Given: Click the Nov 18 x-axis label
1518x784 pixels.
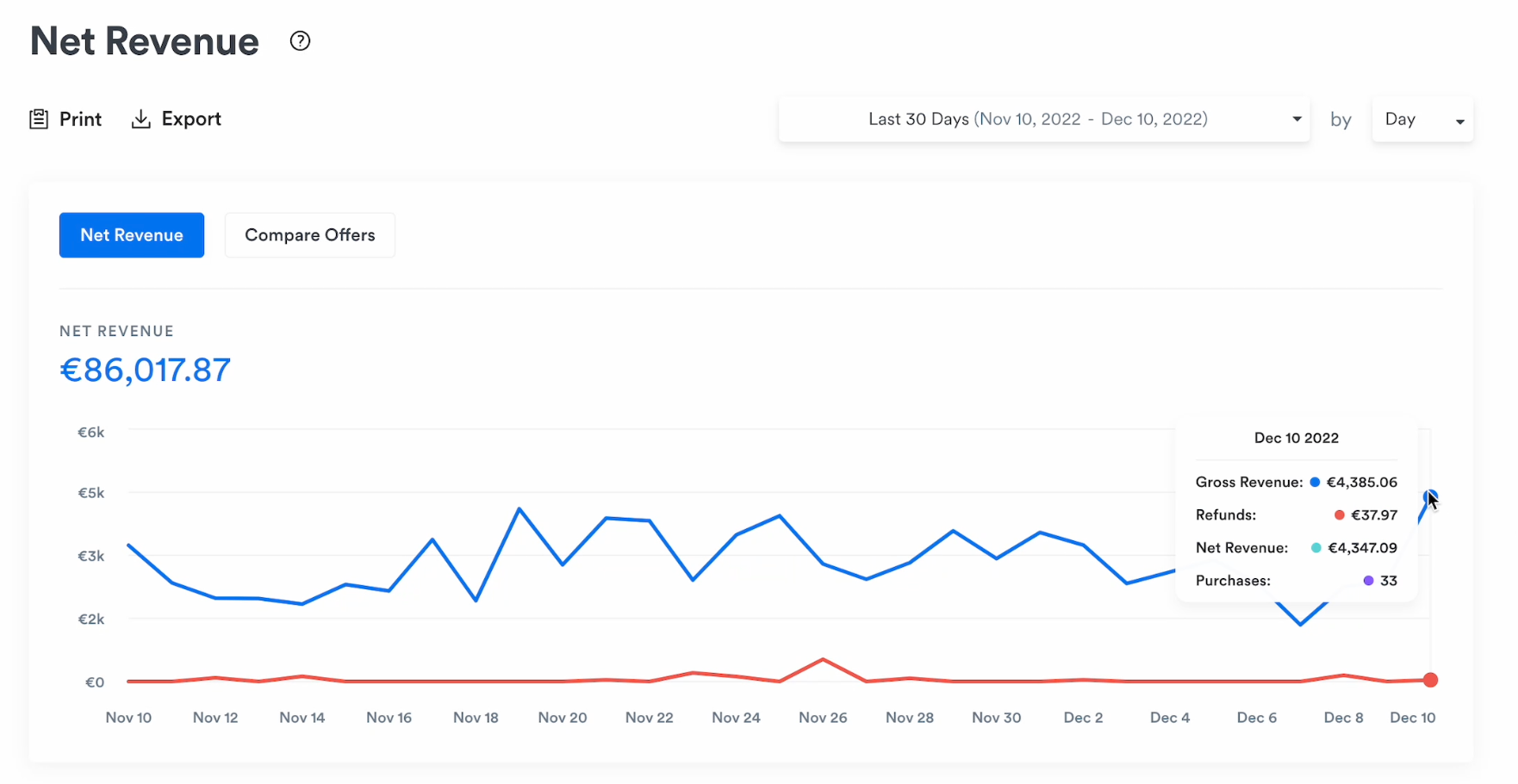Looking at the screenshot, I should [476, 718].
